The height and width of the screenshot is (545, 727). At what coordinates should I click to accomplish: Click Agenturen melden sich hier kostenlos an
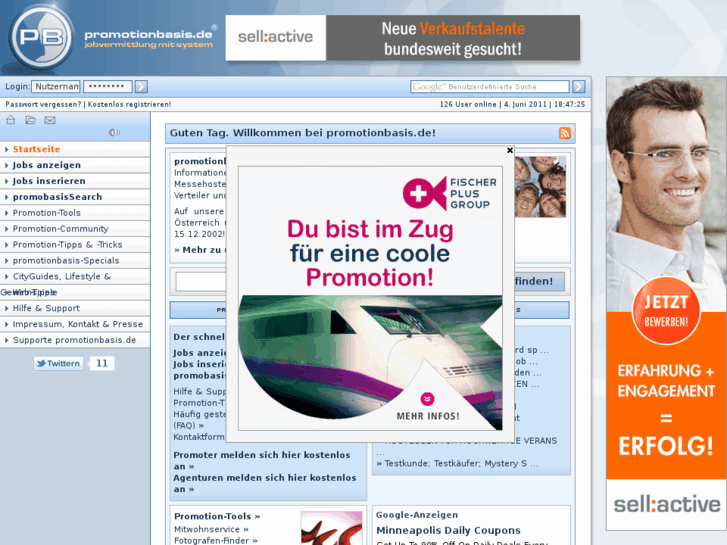265,483
